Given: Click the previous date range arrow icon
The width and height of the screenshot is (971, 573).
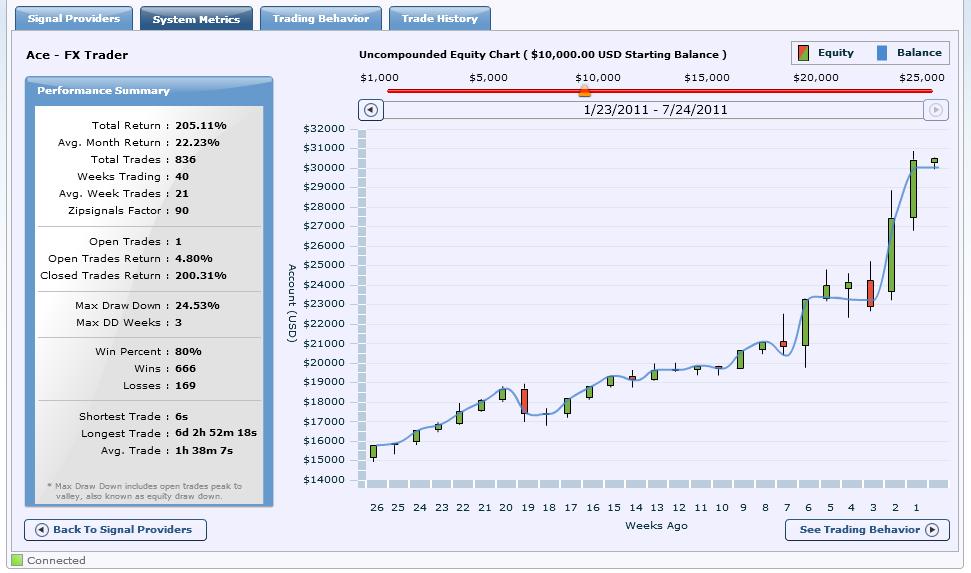Looking at the screenshot, I should point(370,110).
